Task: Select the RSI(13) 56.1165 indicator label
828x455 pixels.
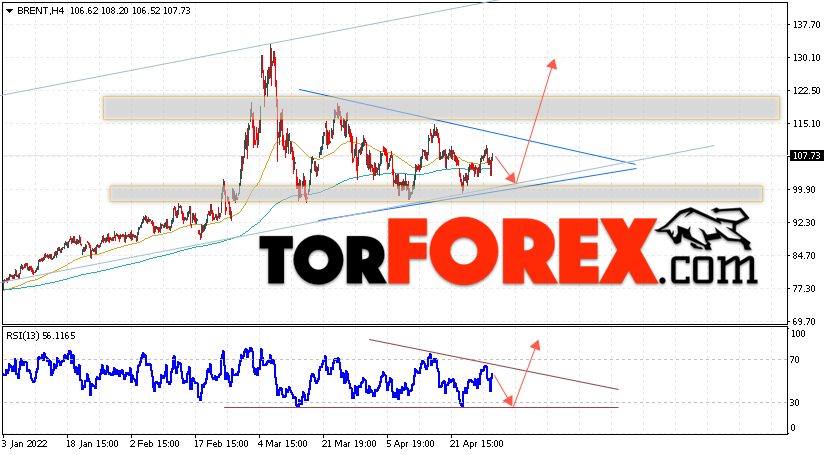Action: click(x=41, y=336)
